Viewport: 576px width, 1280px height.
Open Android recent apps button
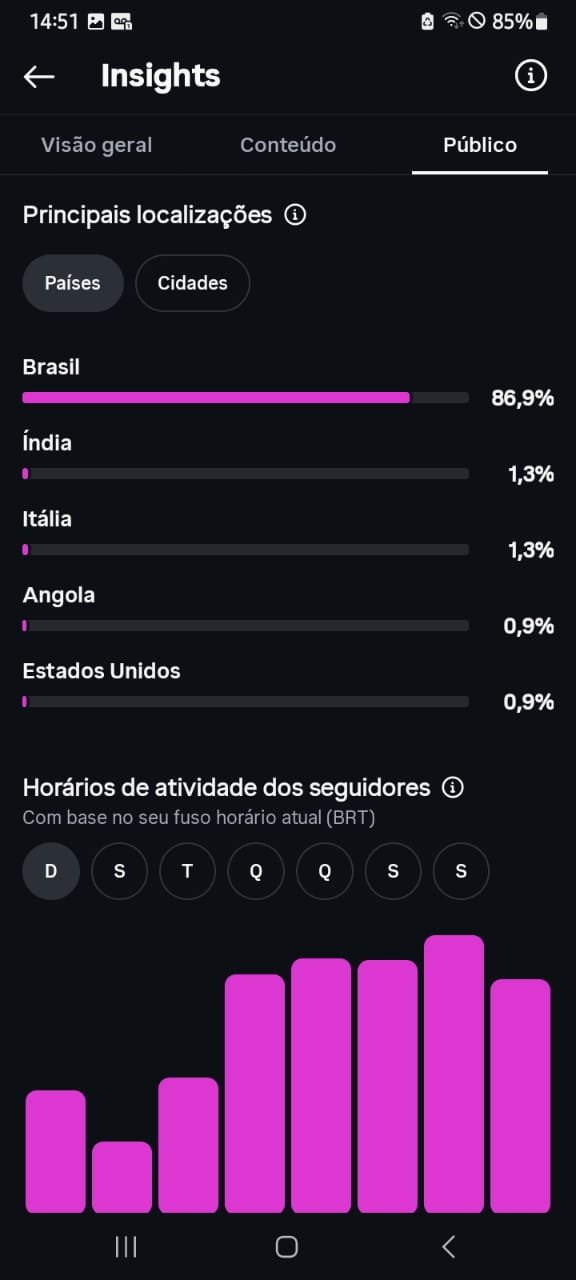pos(126,1246)
